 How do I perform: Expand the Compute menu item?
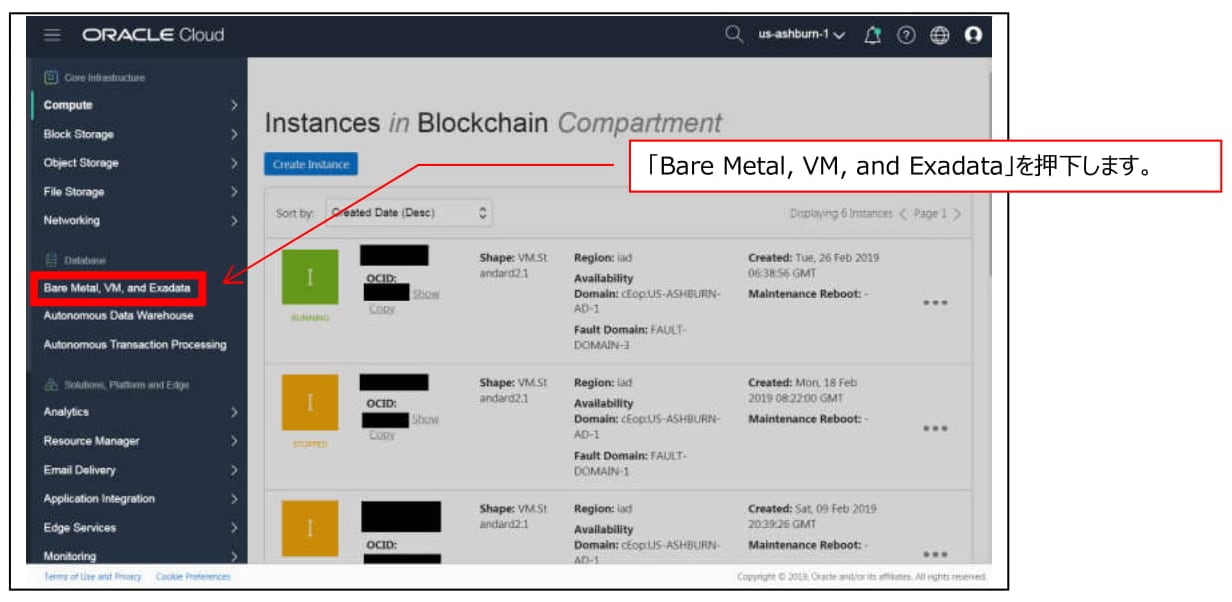tap(139, 105)
